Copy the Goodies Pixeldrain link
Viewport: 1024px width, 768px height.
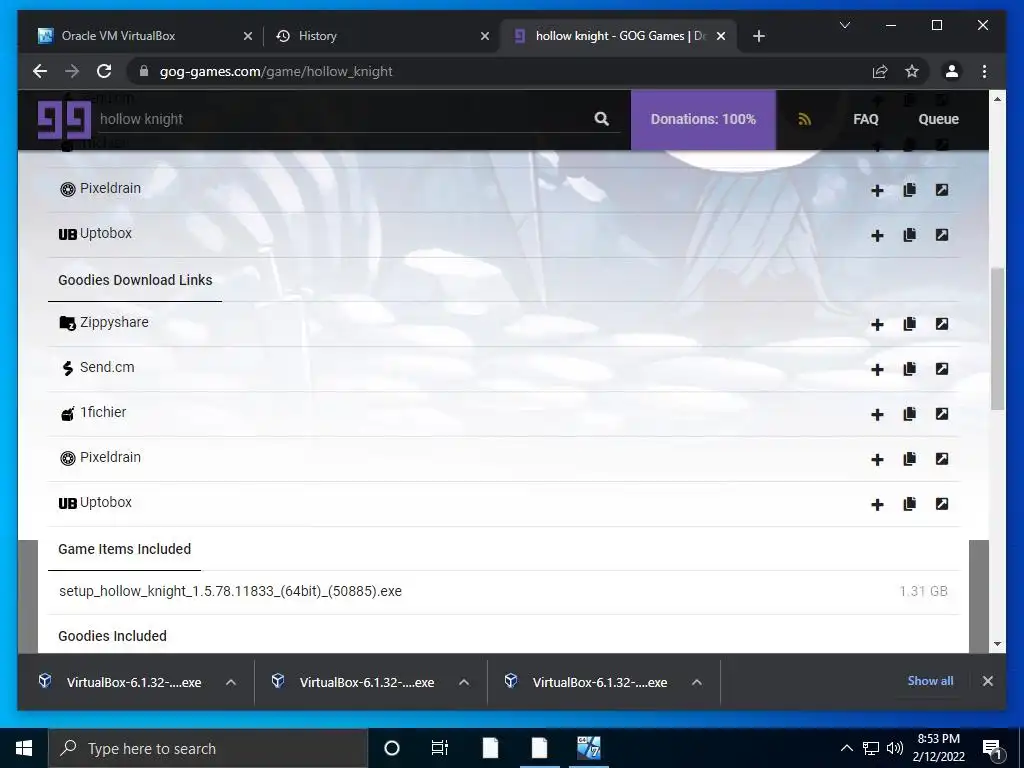tap(909, 459)
